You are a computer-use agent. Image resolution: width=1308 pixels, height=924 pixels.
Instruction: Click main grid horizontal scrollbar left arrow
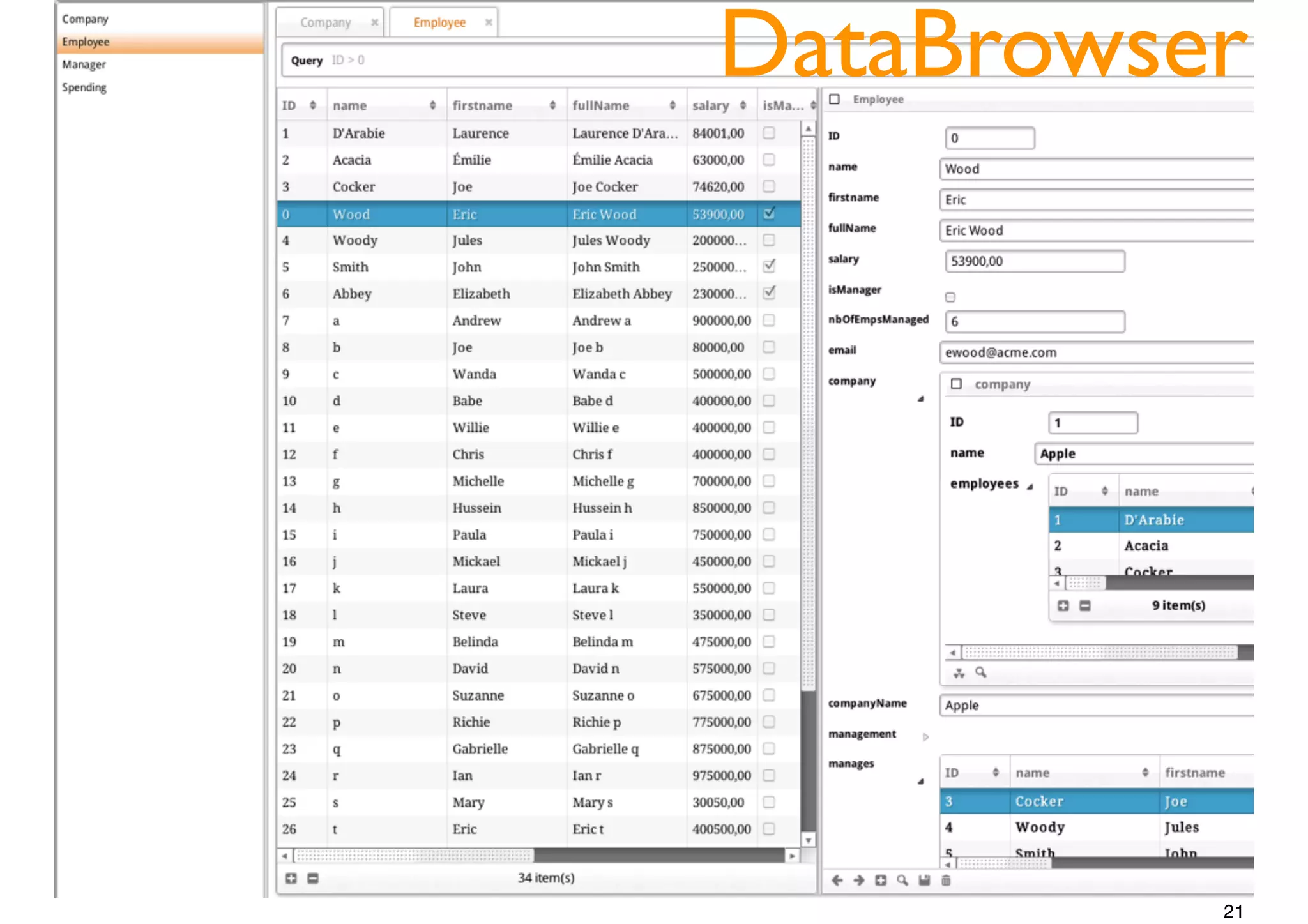(x=285, y=856)
